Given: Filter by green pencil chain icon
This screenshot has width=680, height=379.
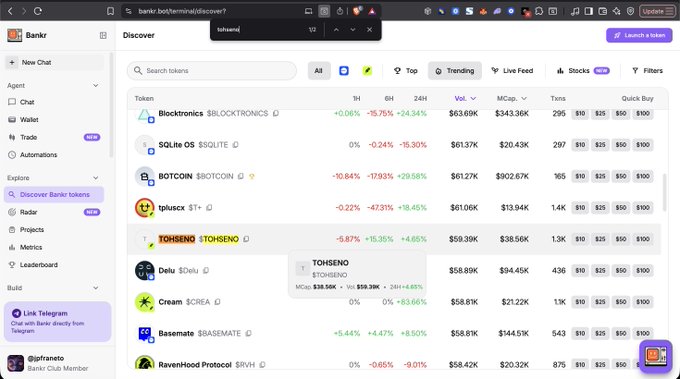Looking at the screenshot, I should coord(367,71).
